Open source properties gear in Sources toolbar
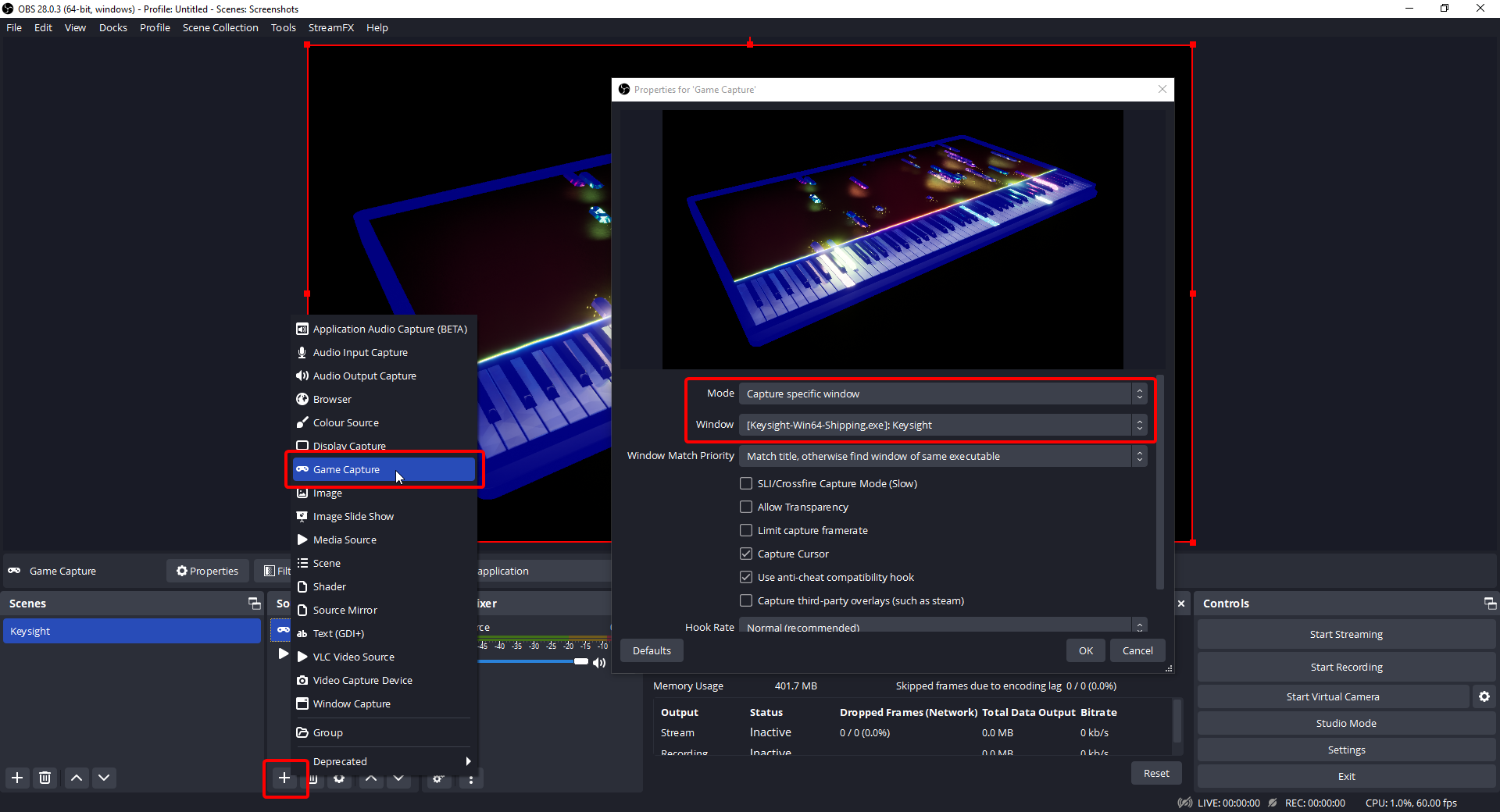Viewport: 1500px width, 812px height. (339, 778)
